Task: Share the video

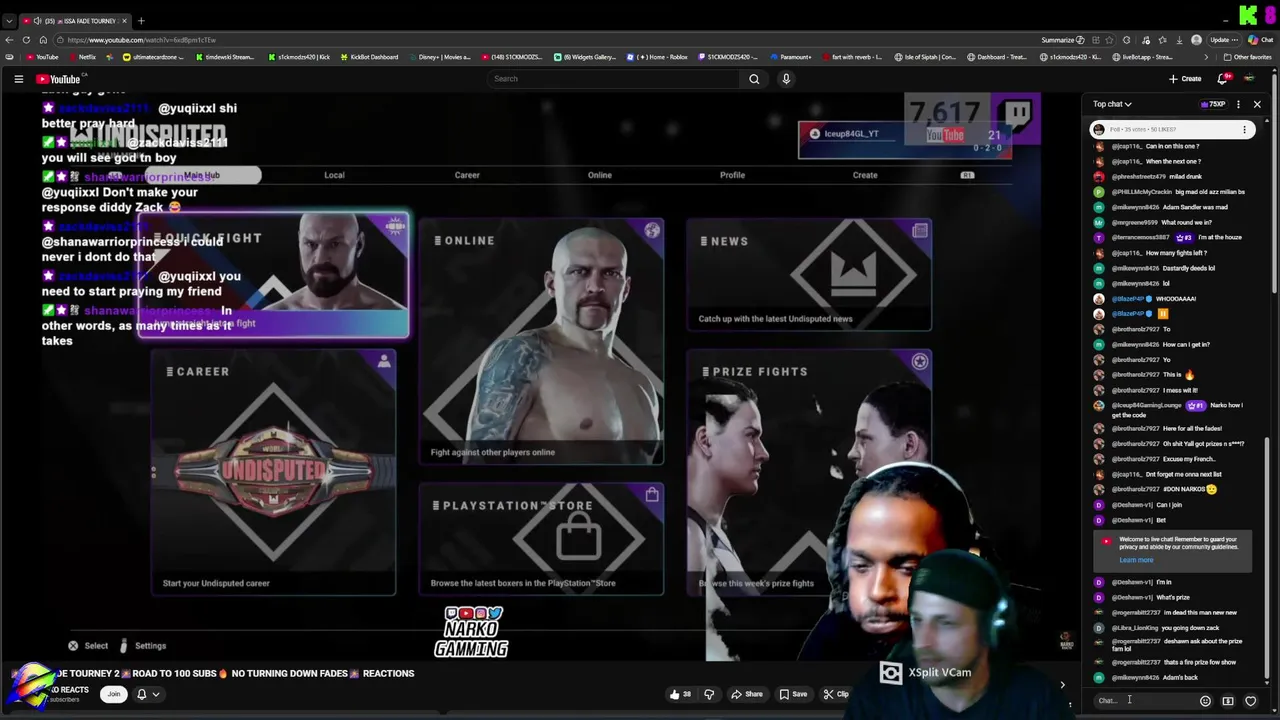Action: [x=747, y=694]
